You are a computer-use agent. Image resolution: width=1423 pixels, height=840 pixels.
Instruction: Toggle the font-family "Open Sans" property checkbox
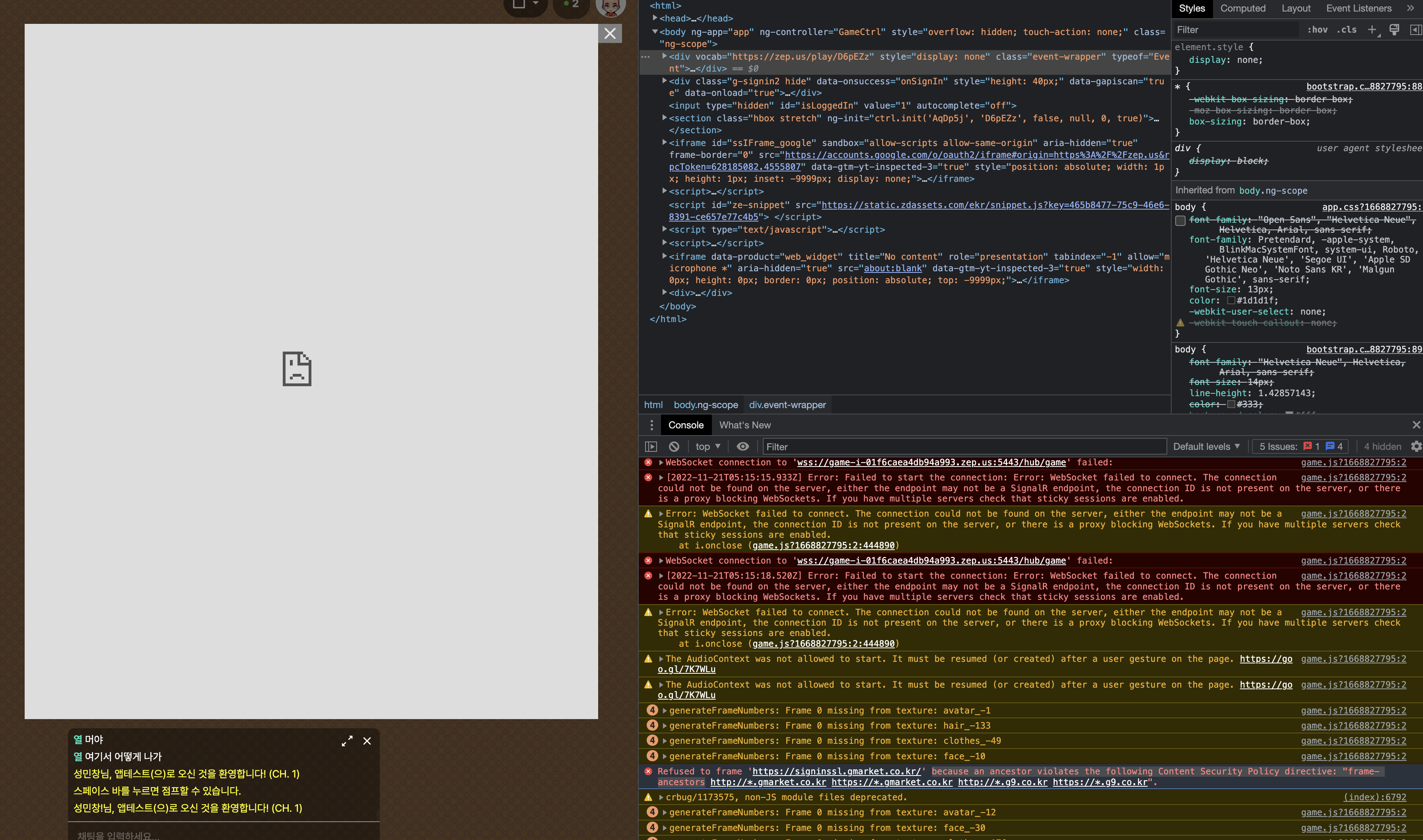point(1180,220)
